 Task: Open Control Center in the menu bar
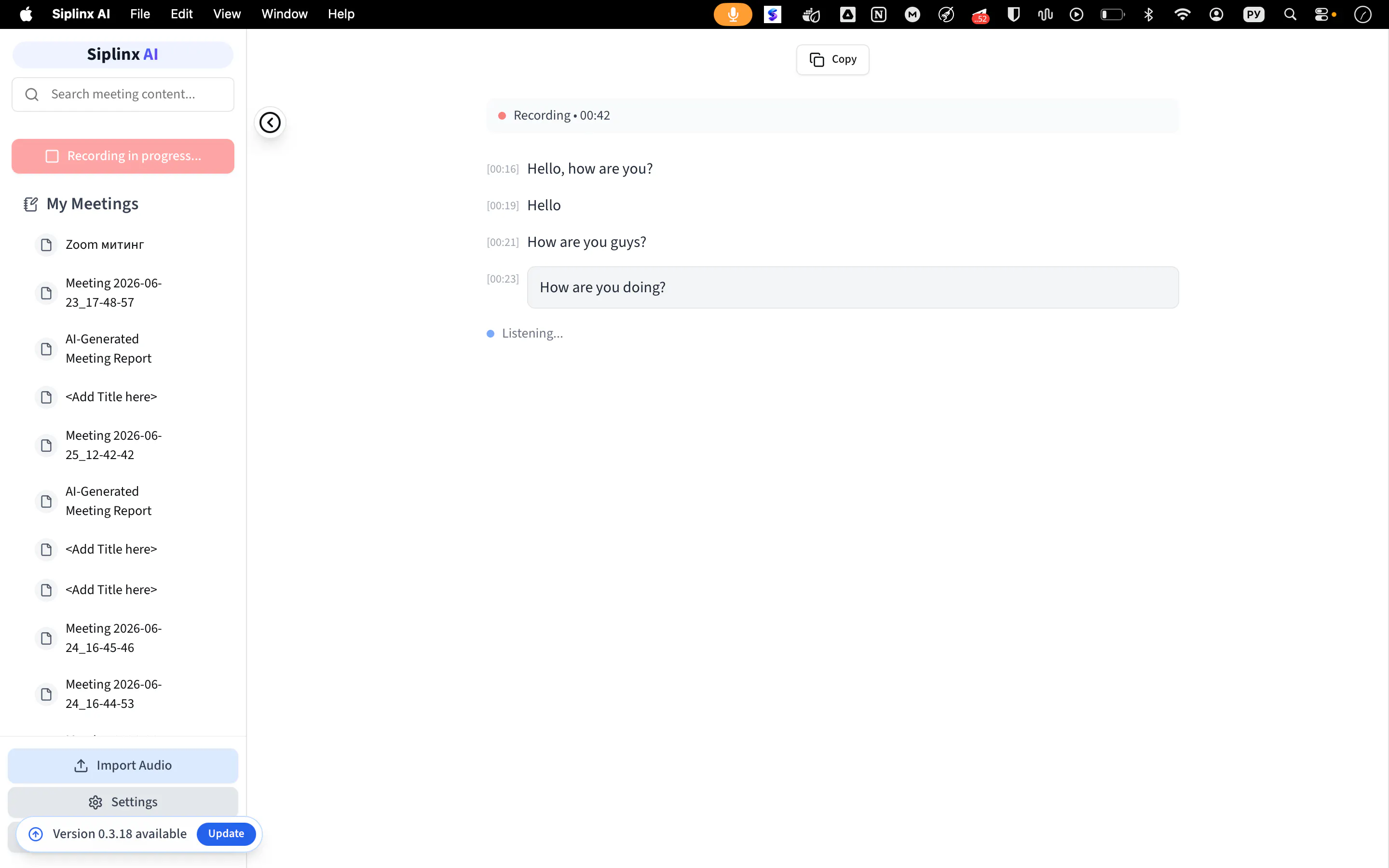pyautogui.click(x=1321, y=14)
